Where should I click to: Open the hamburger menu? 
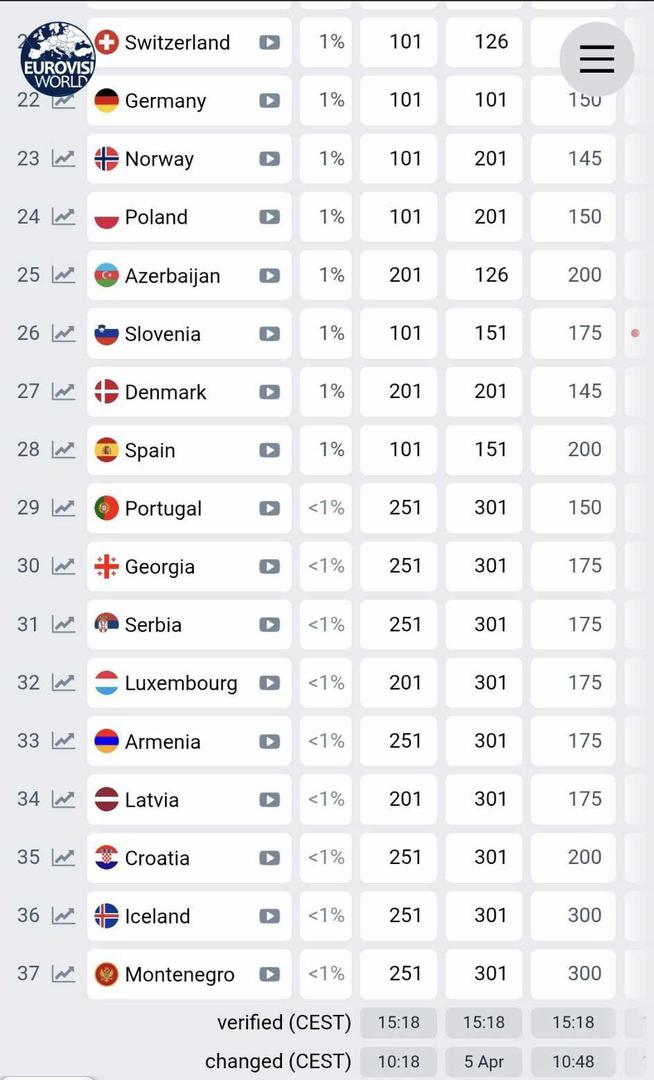(x=596, y=59)
